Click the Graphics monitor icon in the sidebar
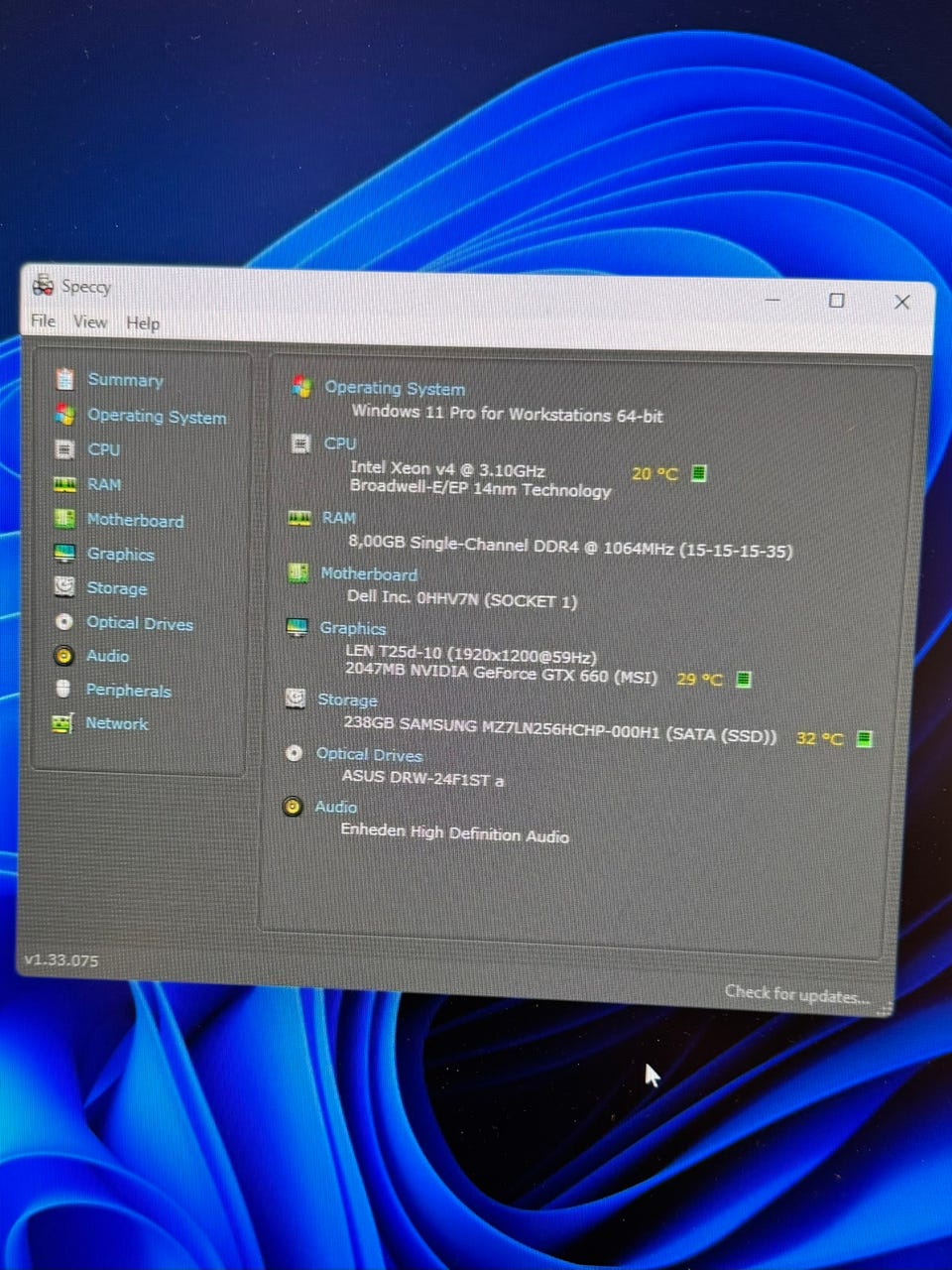The image size is (952, 1270). pos(64,553)
